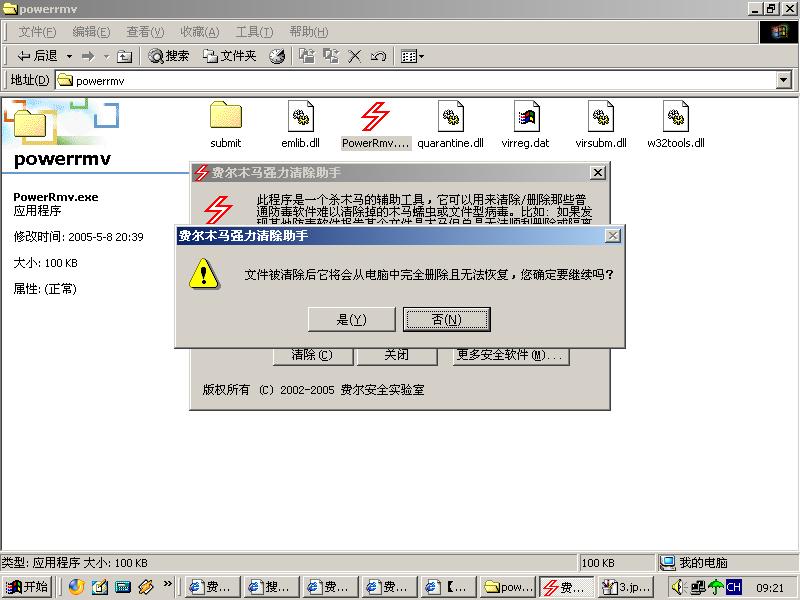Switch to the 搜... IE taskbar button
Viewport: 800px width, 600px height.
coord(271,587)
